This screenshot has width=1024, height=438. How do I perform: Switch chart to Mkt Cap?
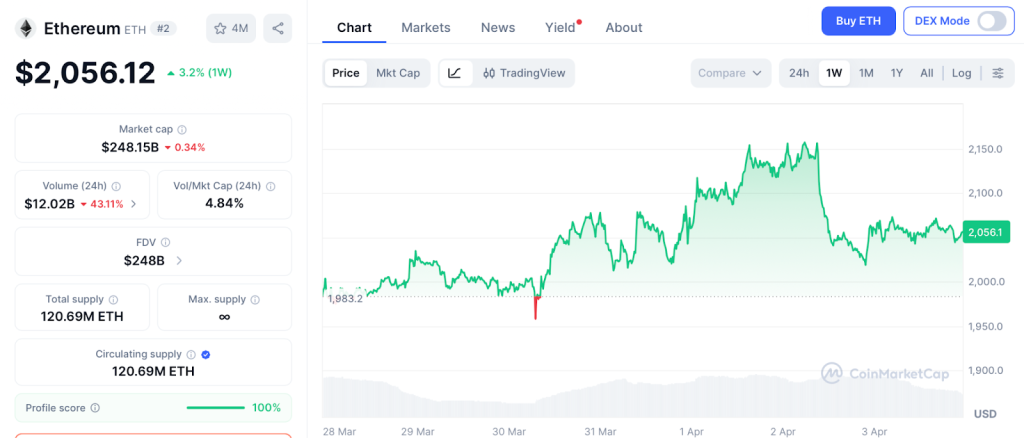[398, 73]
